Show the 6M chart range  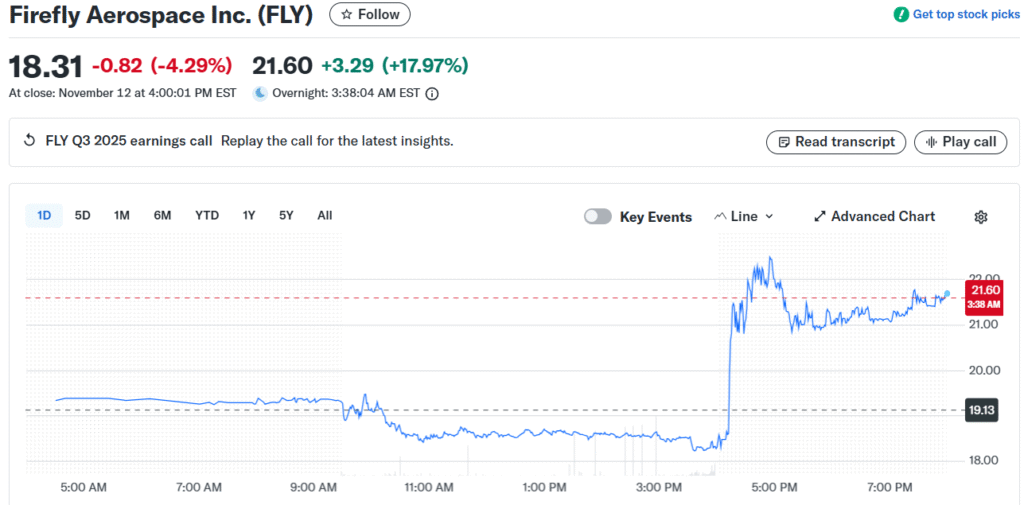162,215
